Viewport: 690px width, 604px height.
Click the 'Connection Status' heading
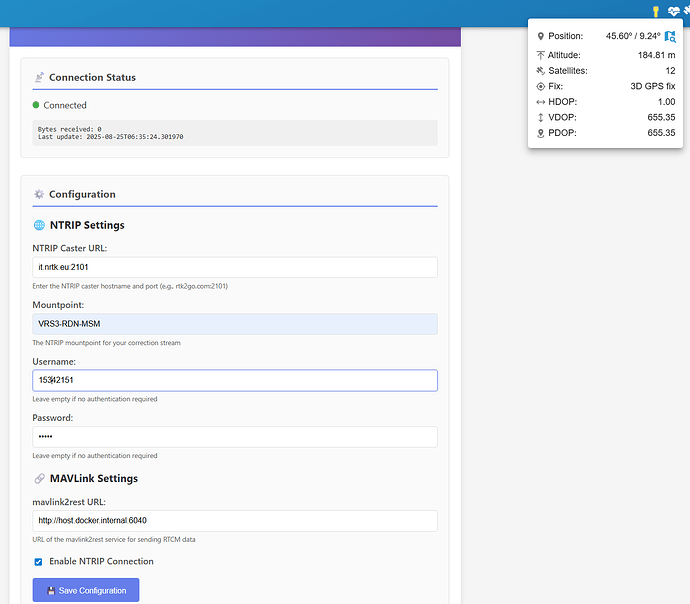pos(92,77)
